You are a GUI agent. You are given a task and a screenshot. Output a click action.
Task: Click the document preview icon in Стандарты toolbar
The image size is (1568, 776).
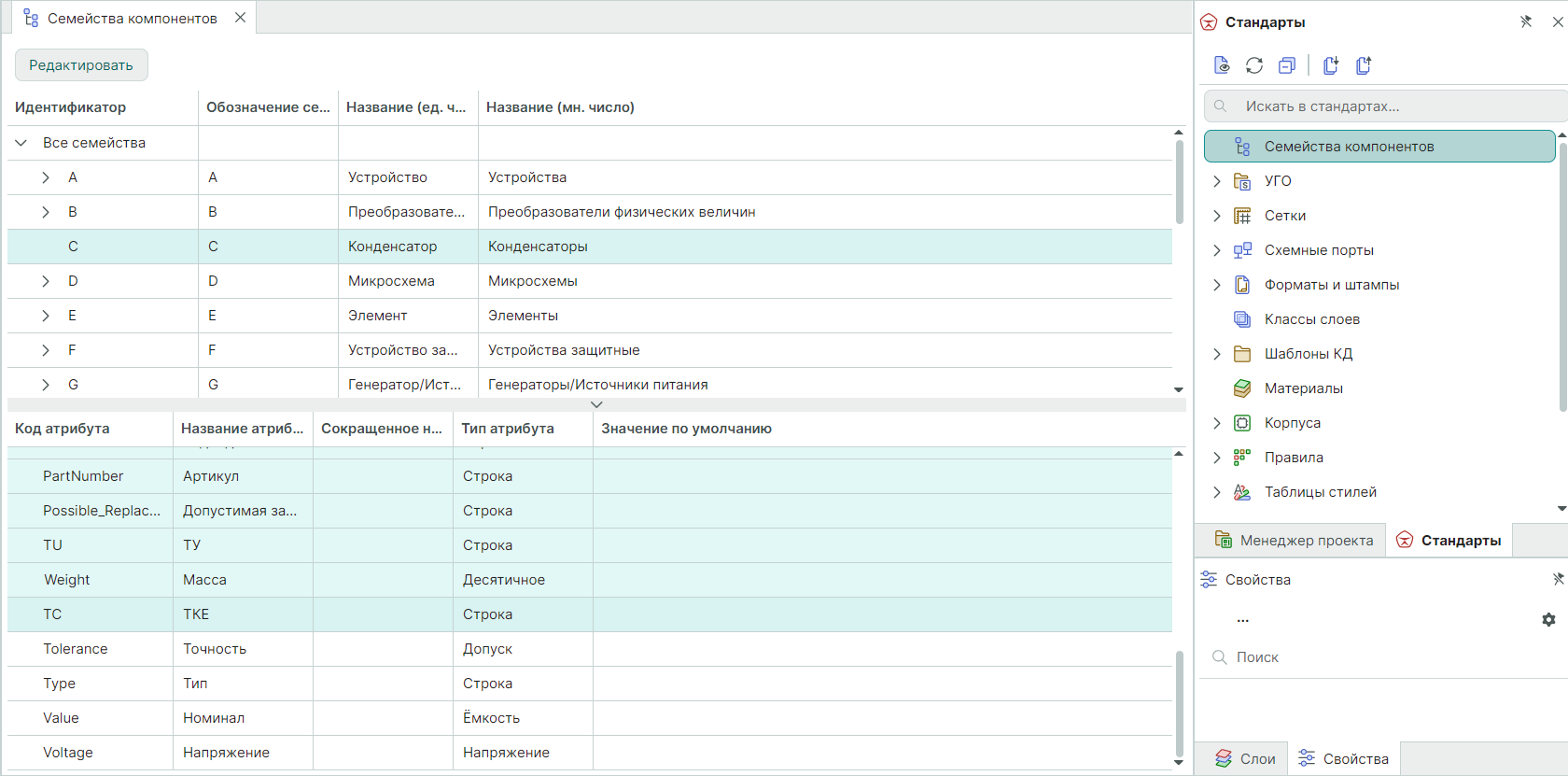point(1221,65)
